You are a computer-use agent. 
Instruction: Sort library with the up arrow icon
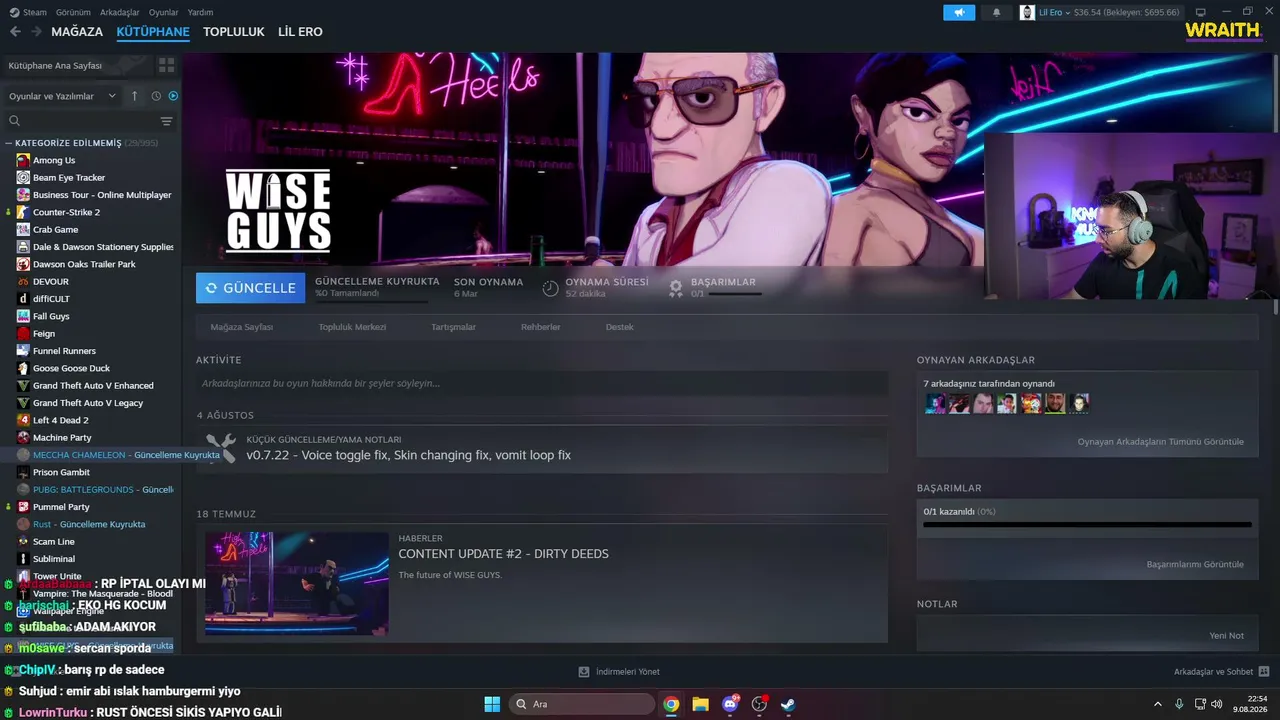tap(135, 96)
